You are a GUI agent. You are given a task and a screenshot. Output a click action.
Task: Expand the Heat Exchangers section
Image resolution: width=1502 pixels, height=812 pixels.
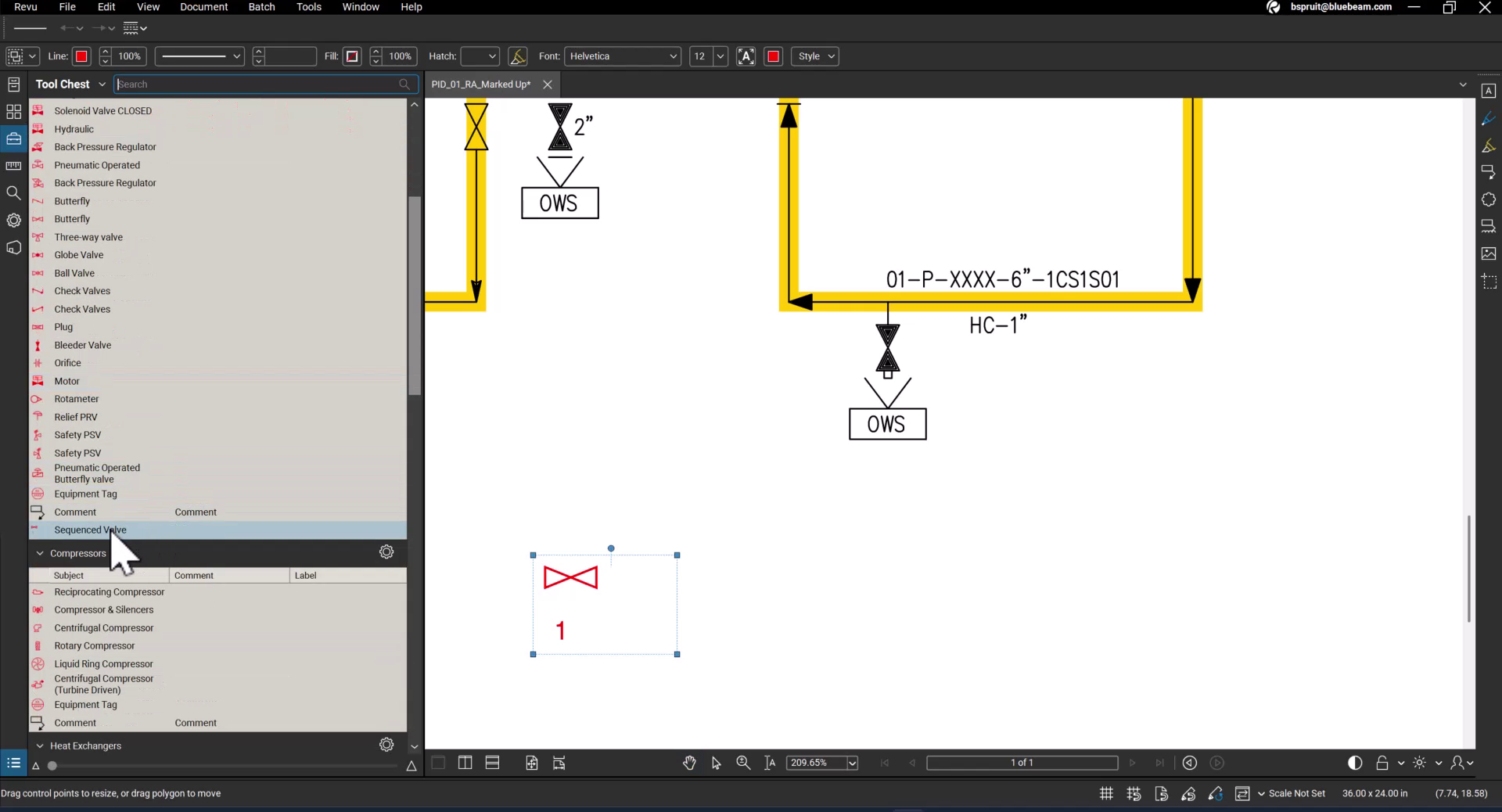pyautogui.click(x=40, y=746)
